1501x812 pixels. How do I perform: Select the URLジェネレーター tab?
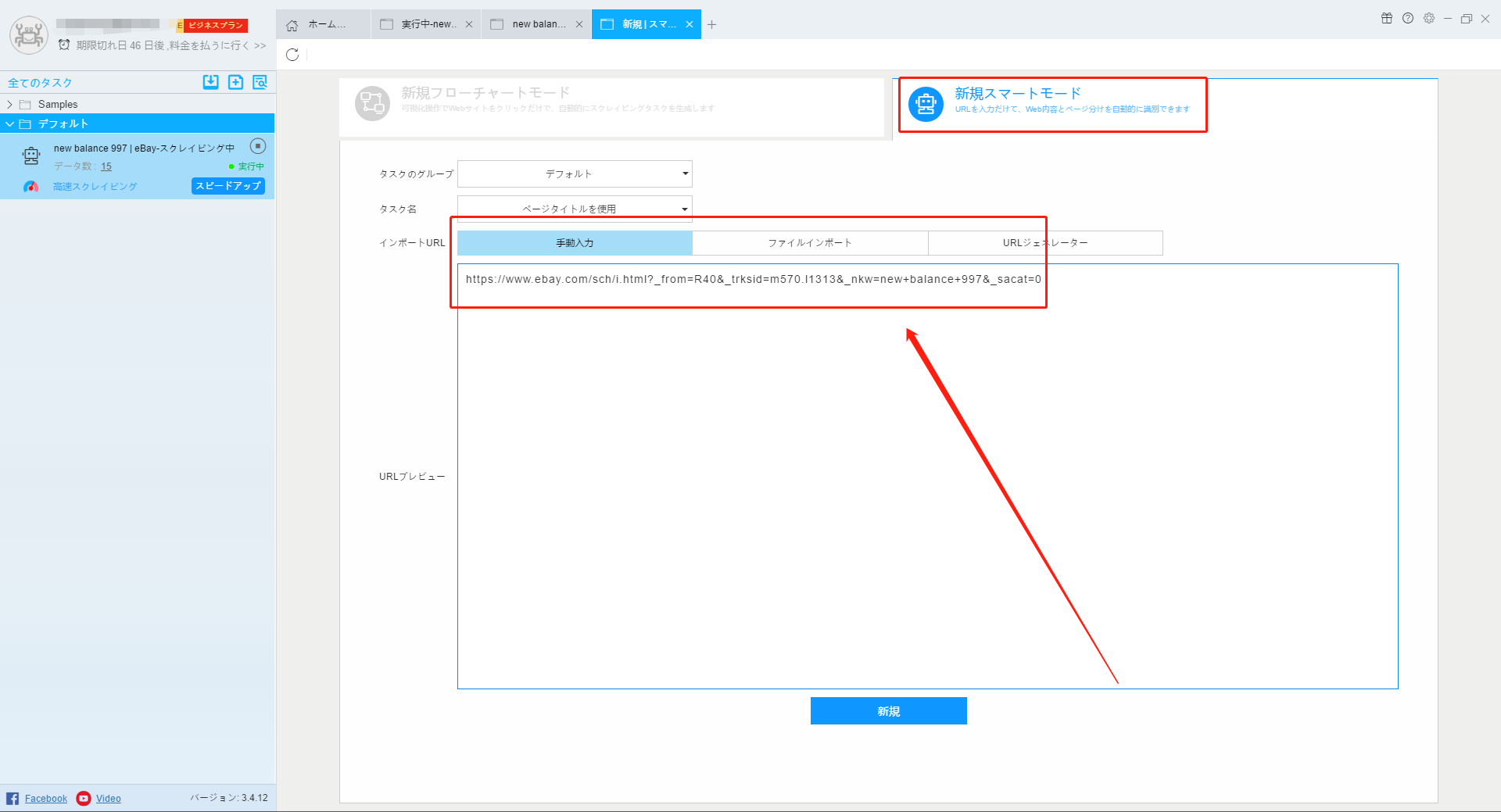click(1045, 243)
